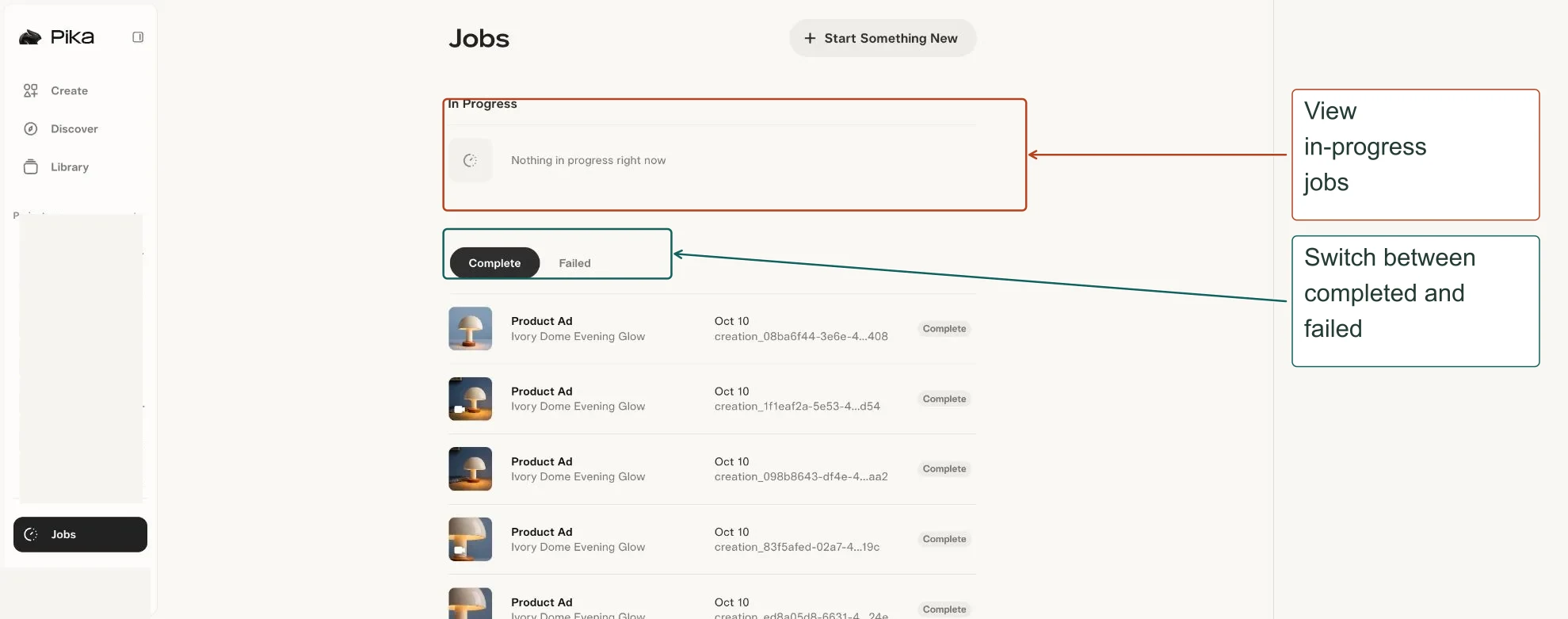Open thumbnail for creation_08ba6f44 job
1568x619 pixels.
click(471, 329)
